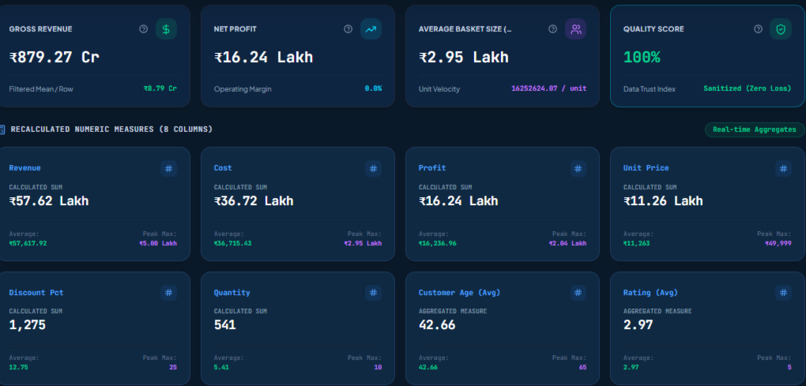Screen dimensions: 806x386
Task: Click the Gross Revenue card title
Action: (41, 29)
